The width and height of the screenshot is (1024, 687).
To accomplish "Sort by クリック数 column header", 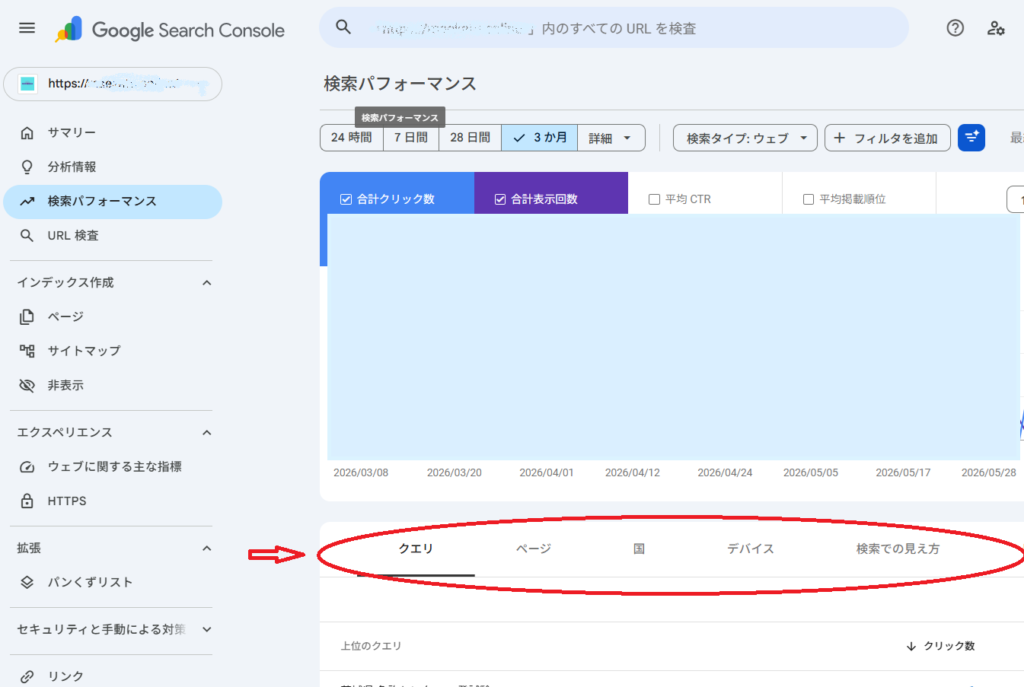I will [940, 646].
